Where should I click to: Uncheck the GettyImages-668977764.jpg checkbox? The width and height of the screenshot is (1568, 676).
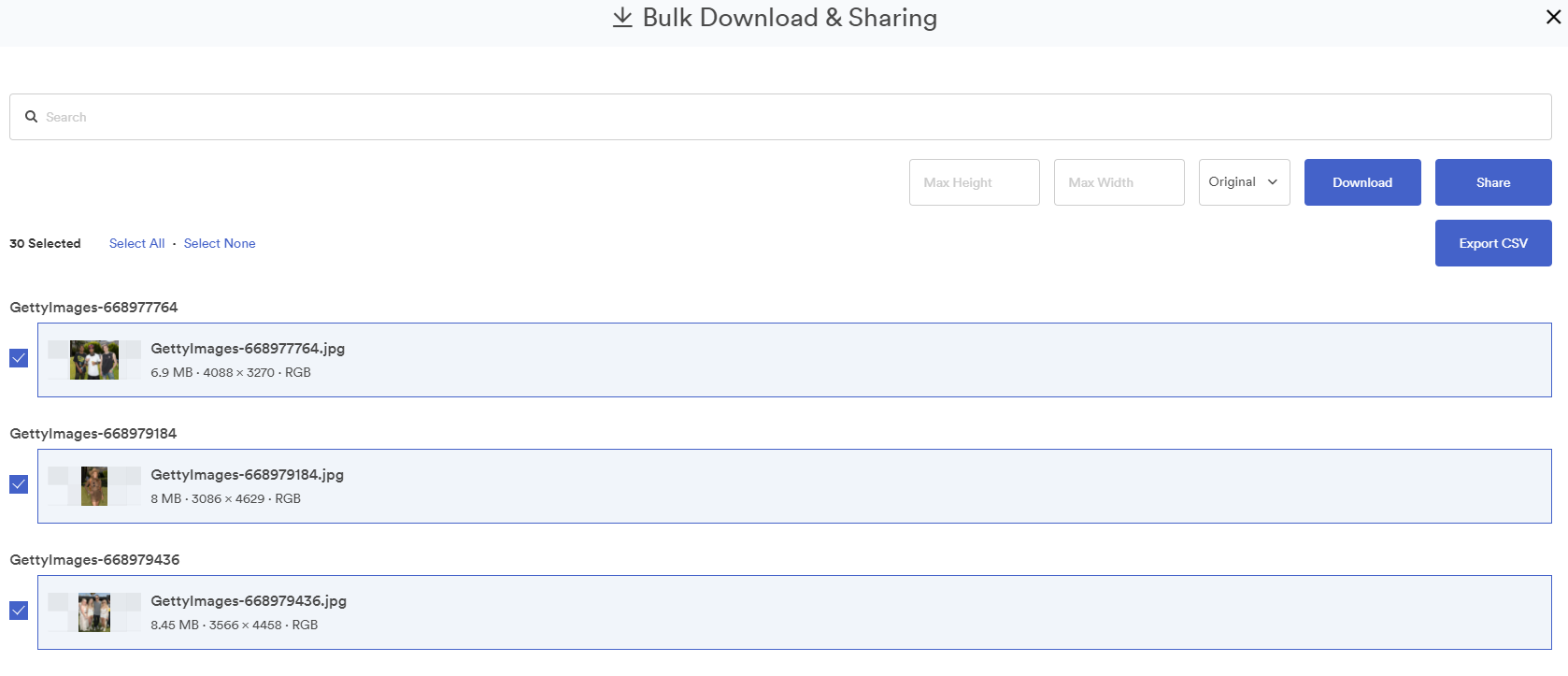click(19, 358)
